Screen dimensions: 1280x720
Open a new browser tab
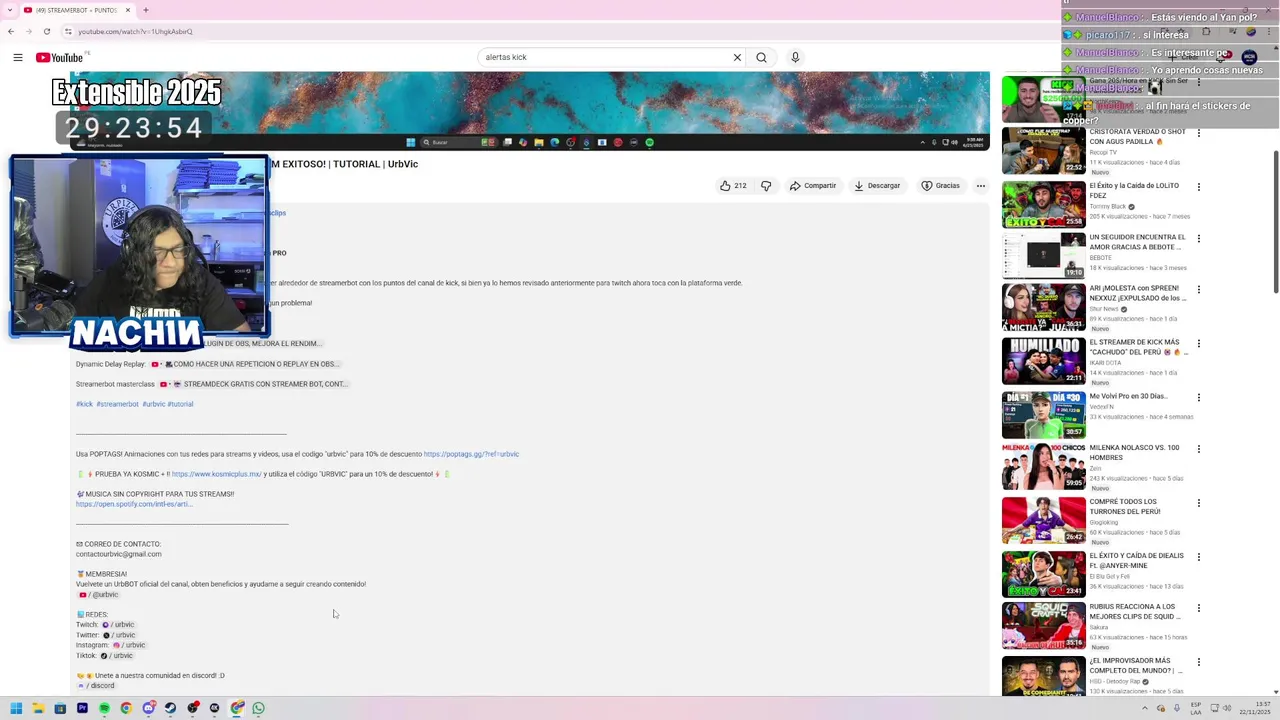click(145, 10)
